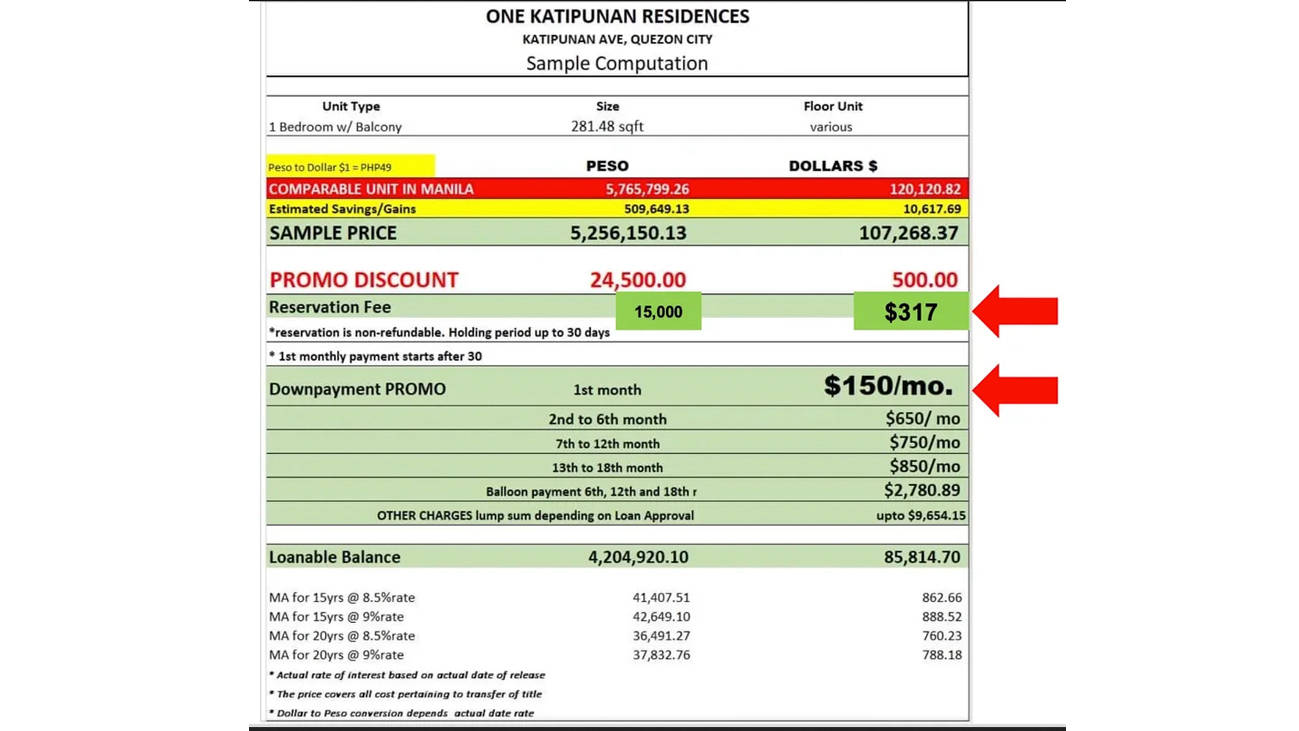Viewport: 1299px width, 731px height.
Task: Click the Estimated Savings/Gains yellow row
Action: pyautogui.click(x=617, y=209)
